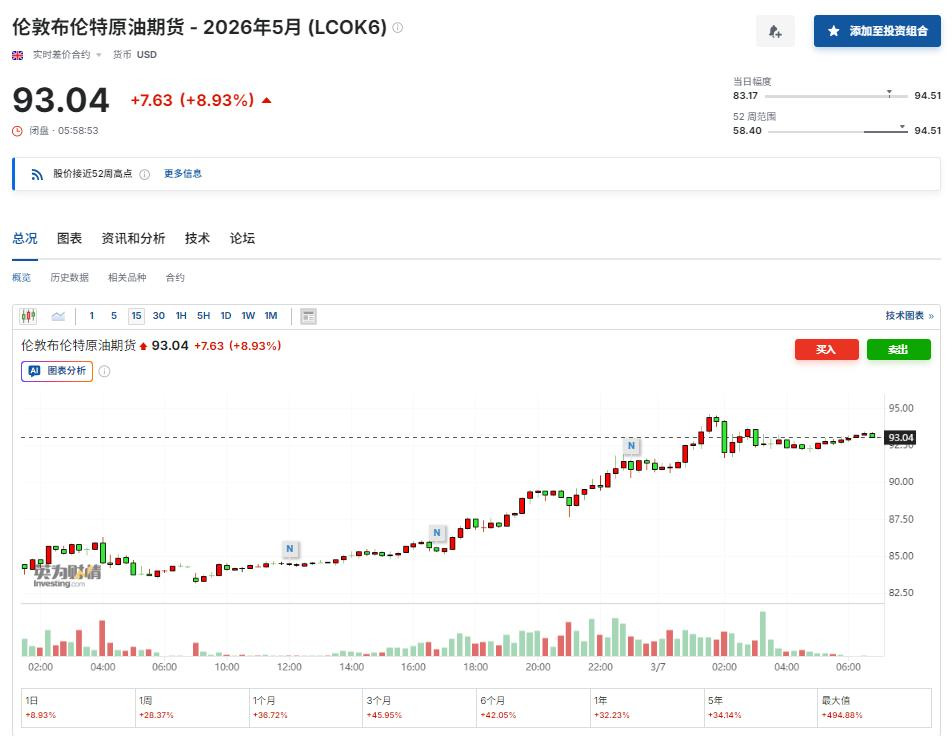Switch to the 资讯和分析 tab
Image resolution: width=952 pixels, height=736 pixels.
click(x=133, y=238)
